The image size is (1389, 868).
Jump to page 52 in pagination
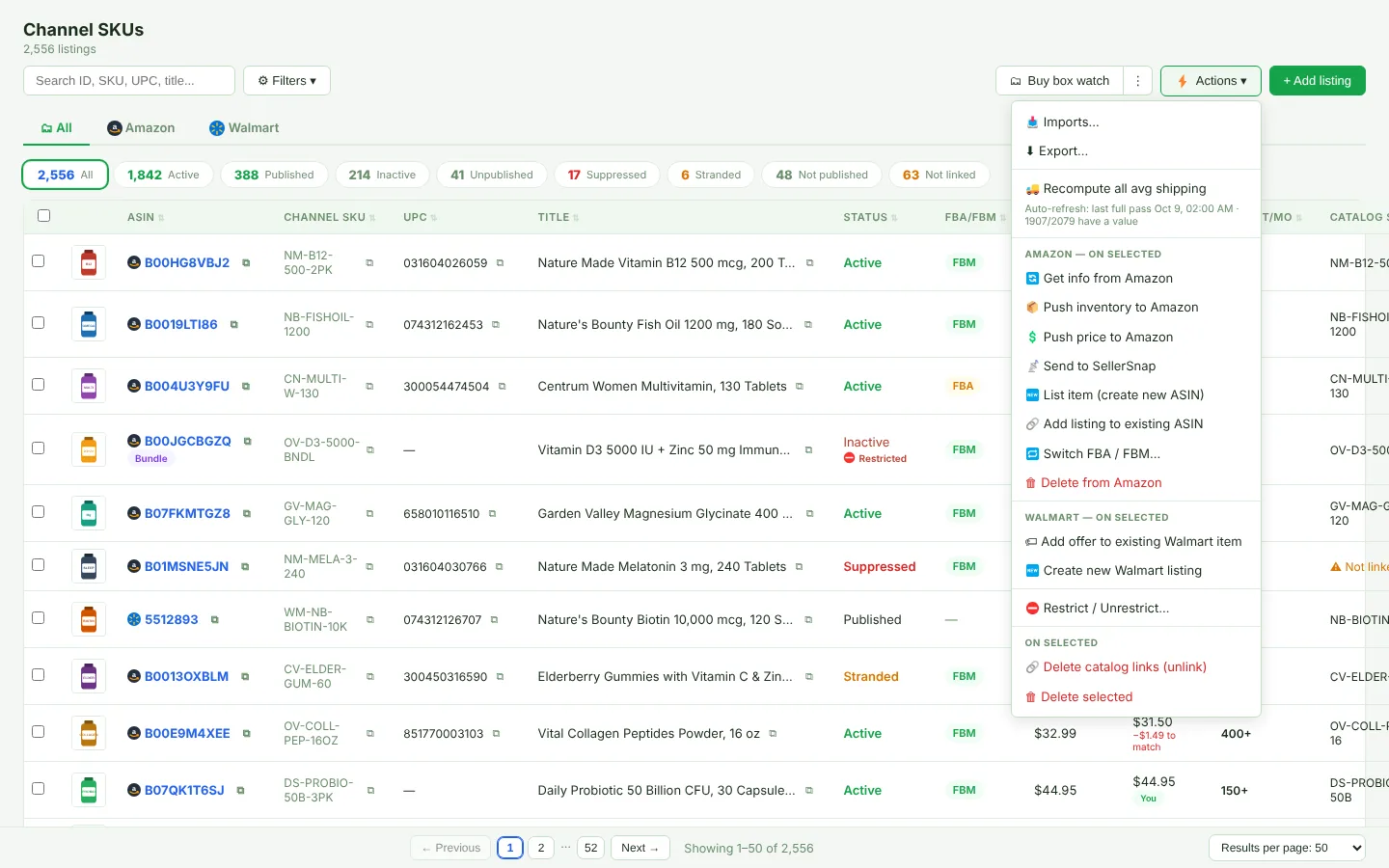[590, 848]
